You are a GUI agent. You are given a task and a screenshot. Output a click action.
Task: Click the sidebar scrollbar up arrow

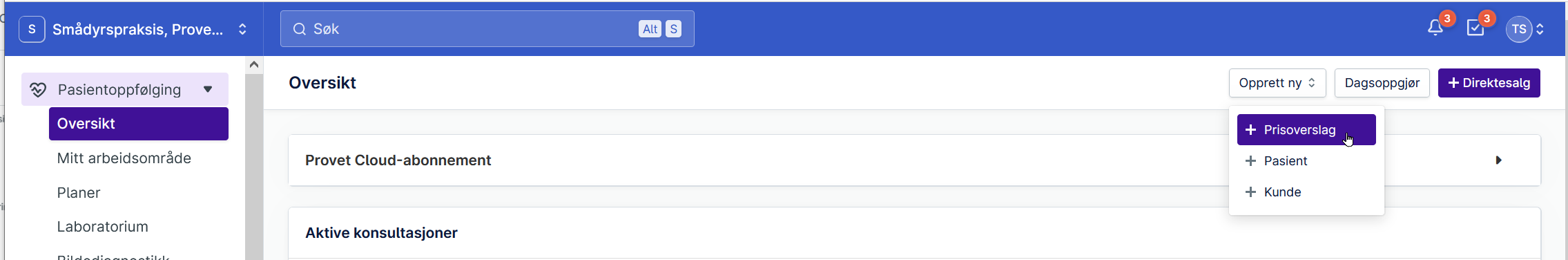(254, 65)
